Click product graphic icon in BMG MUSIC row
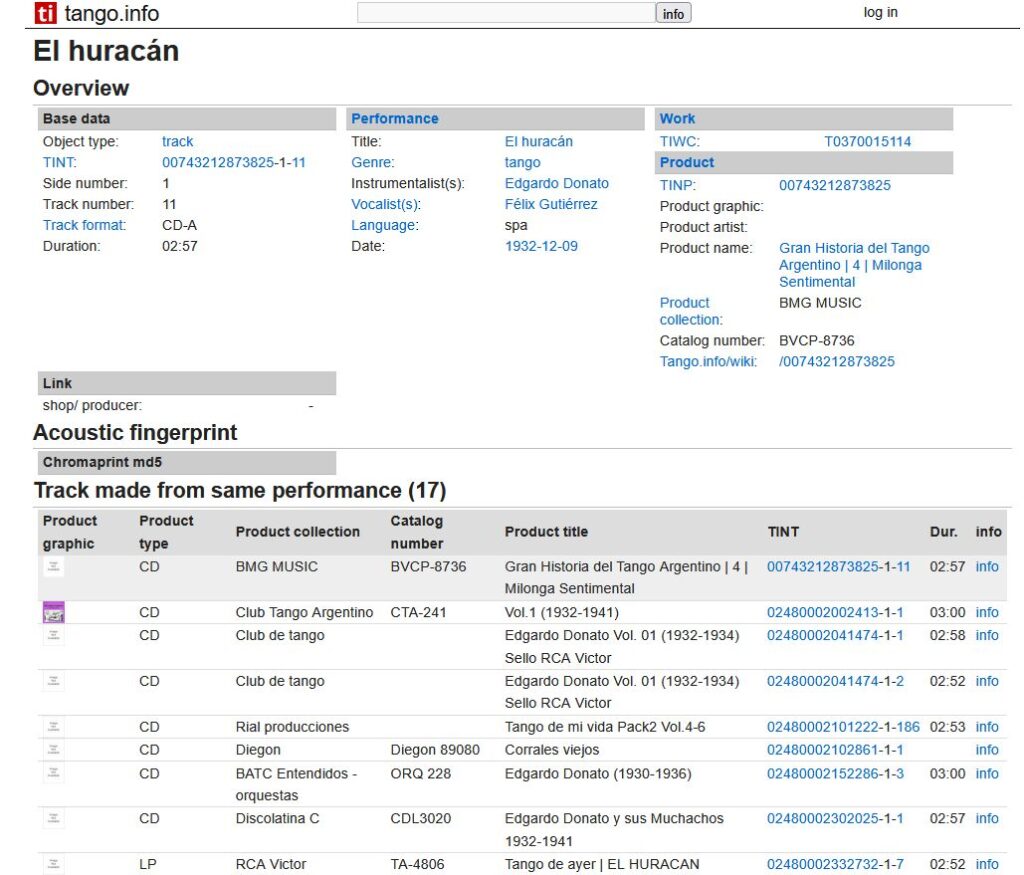The image size is (1024, 875). pyautogui.click(x=54, y=566)
